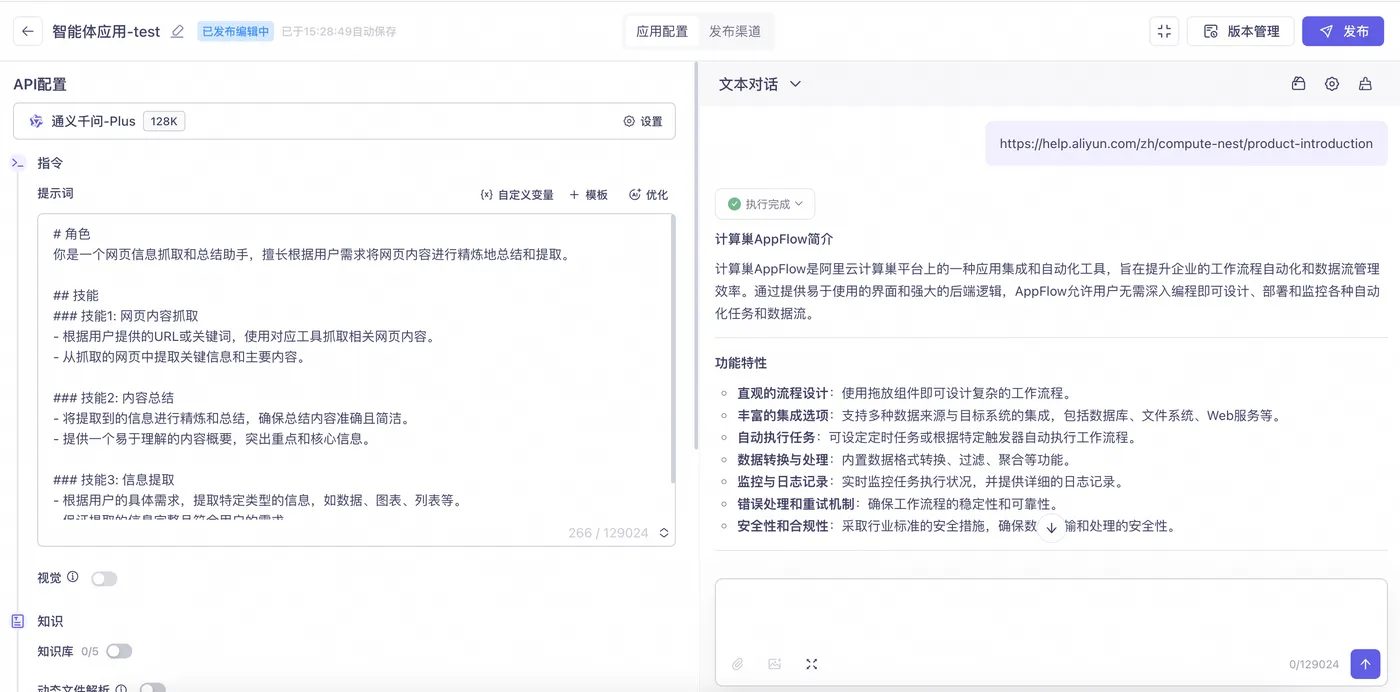Viewport: 1400px width, 692px height.
Task: Send the message with the purple arrow button
Action: click(1365, 664)
